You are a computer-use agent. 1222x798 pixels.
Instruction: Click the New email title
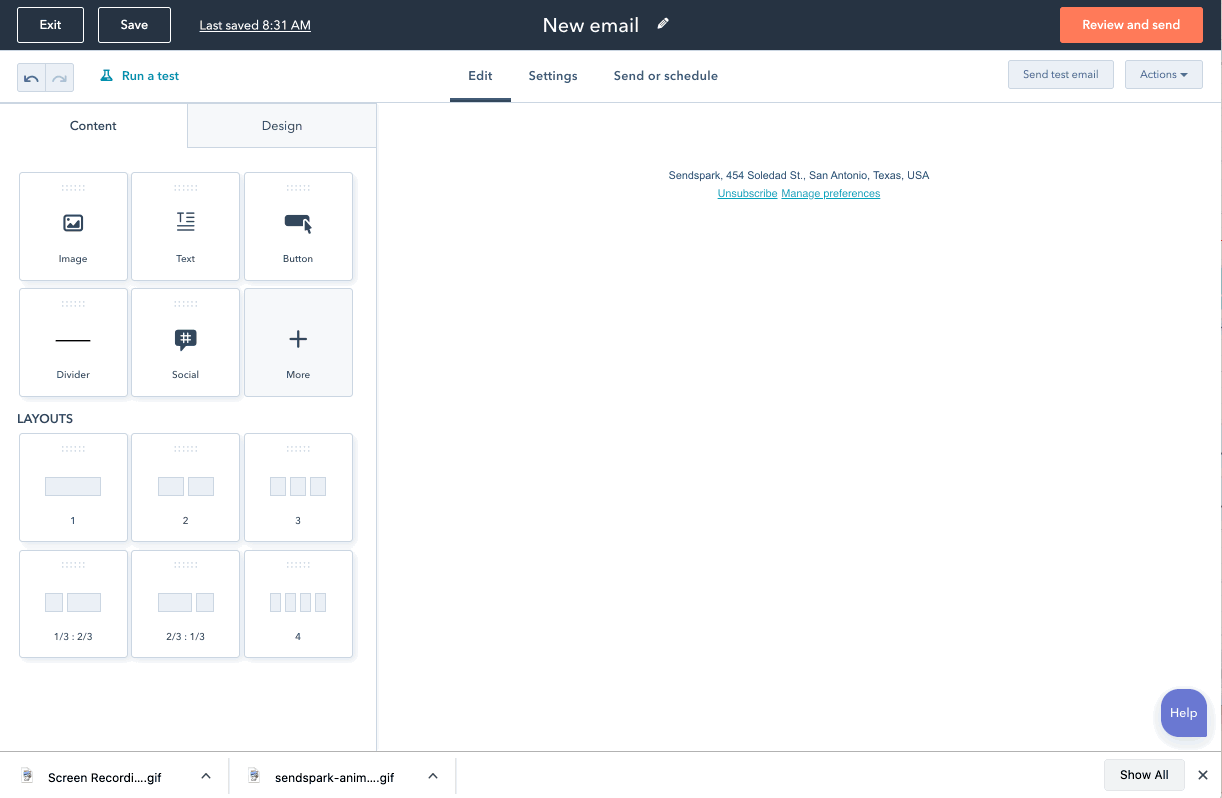(x=591, y=25)
